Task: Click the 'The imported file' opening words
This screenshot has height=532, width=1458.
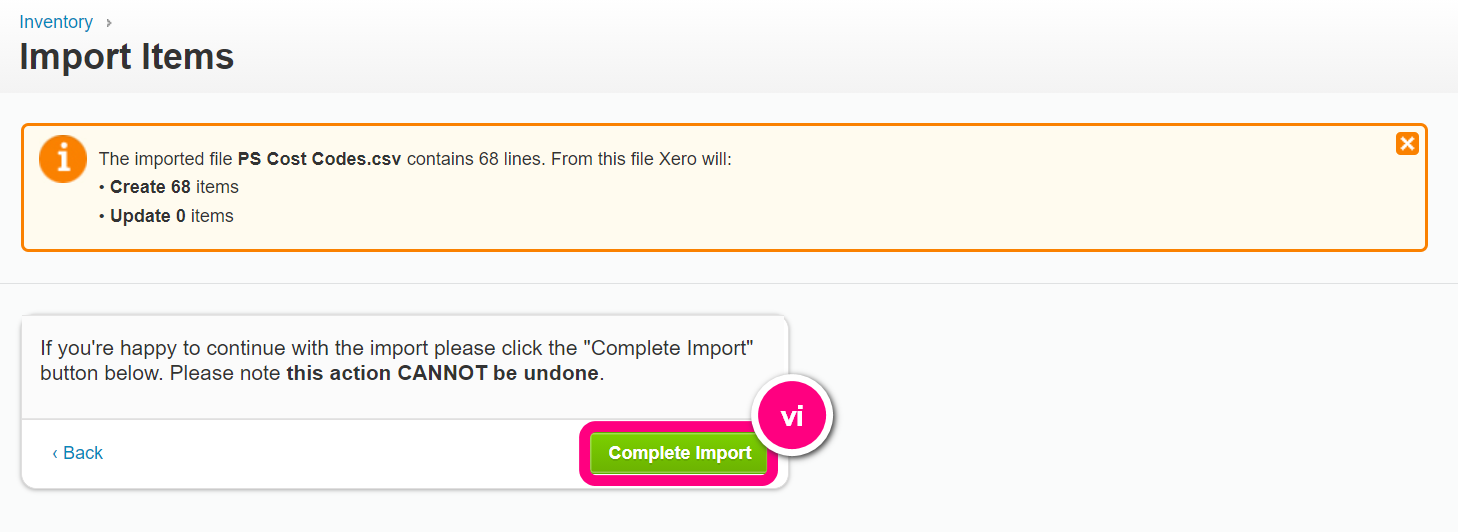Action: 165,159
